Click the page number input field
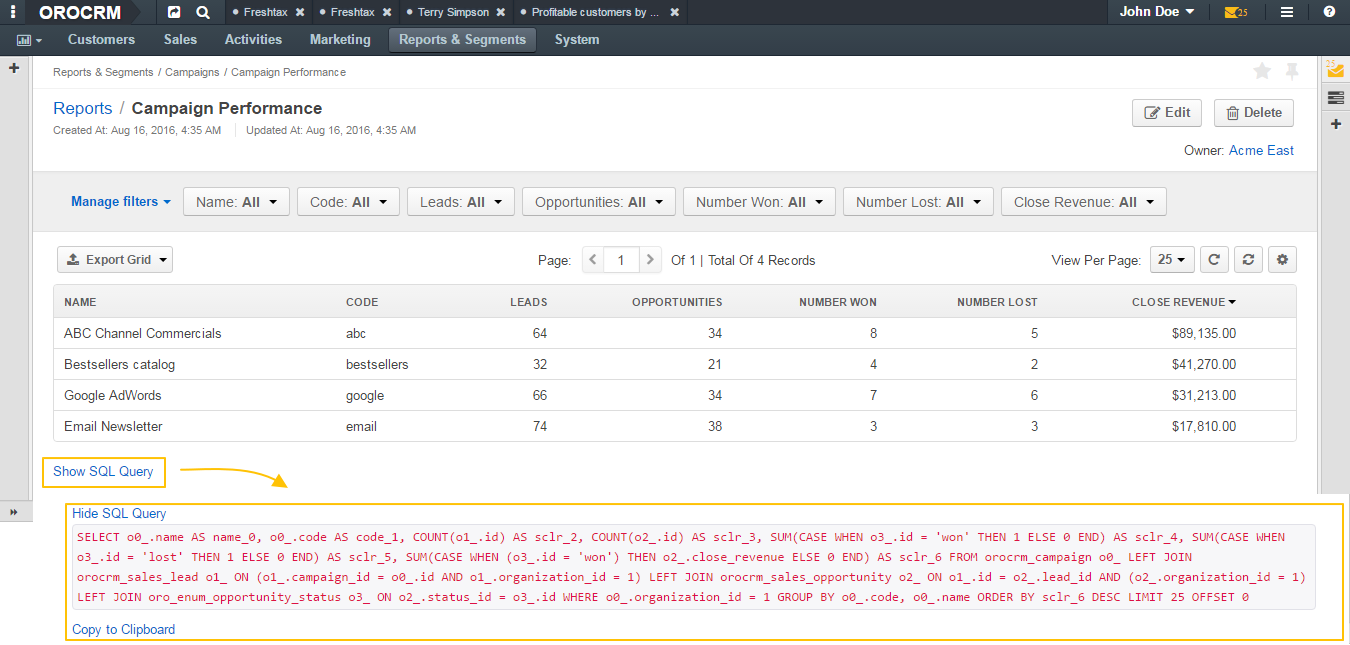 [x=621, y=260]
